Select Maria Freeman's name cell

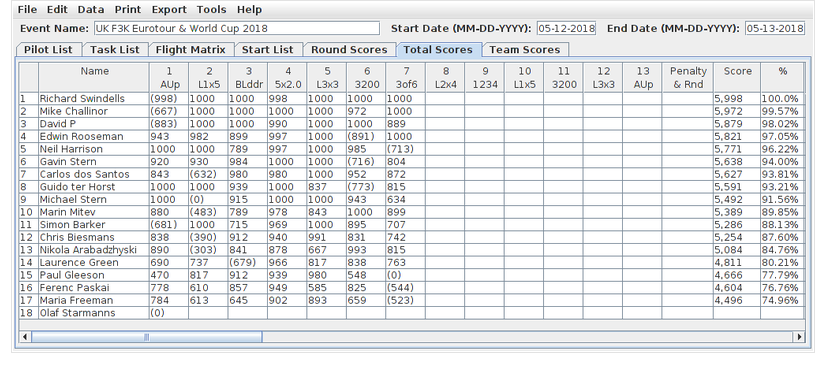[x=94, y=301]
